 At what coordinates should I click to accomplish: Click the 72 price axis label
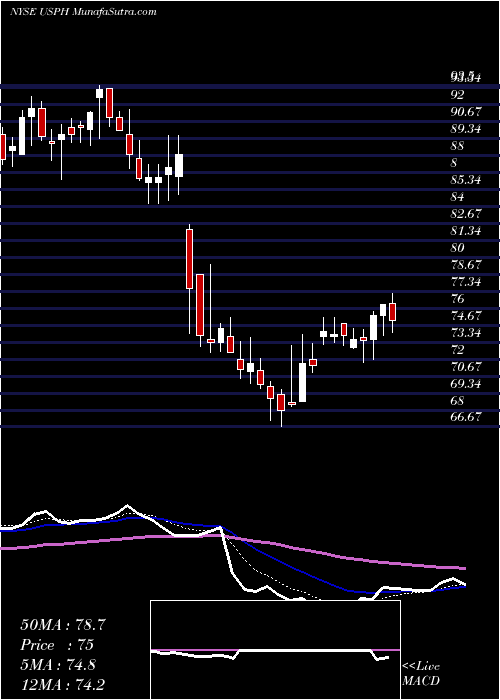coord(457,350)
